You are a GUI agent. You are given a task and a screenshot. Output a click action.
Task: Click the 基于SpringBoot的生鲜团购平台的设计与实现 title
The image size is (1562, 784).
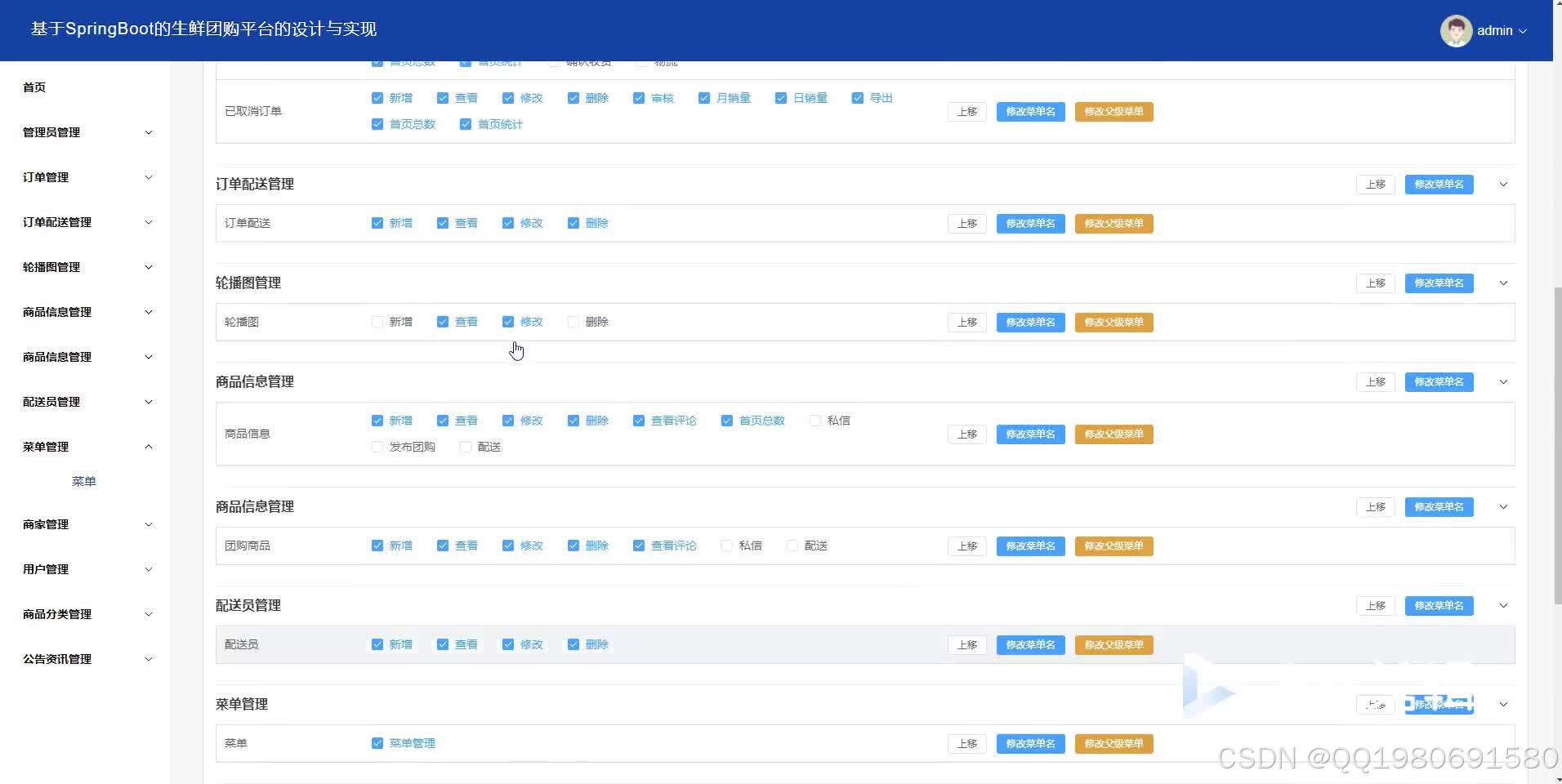click(x=203, y=29)
